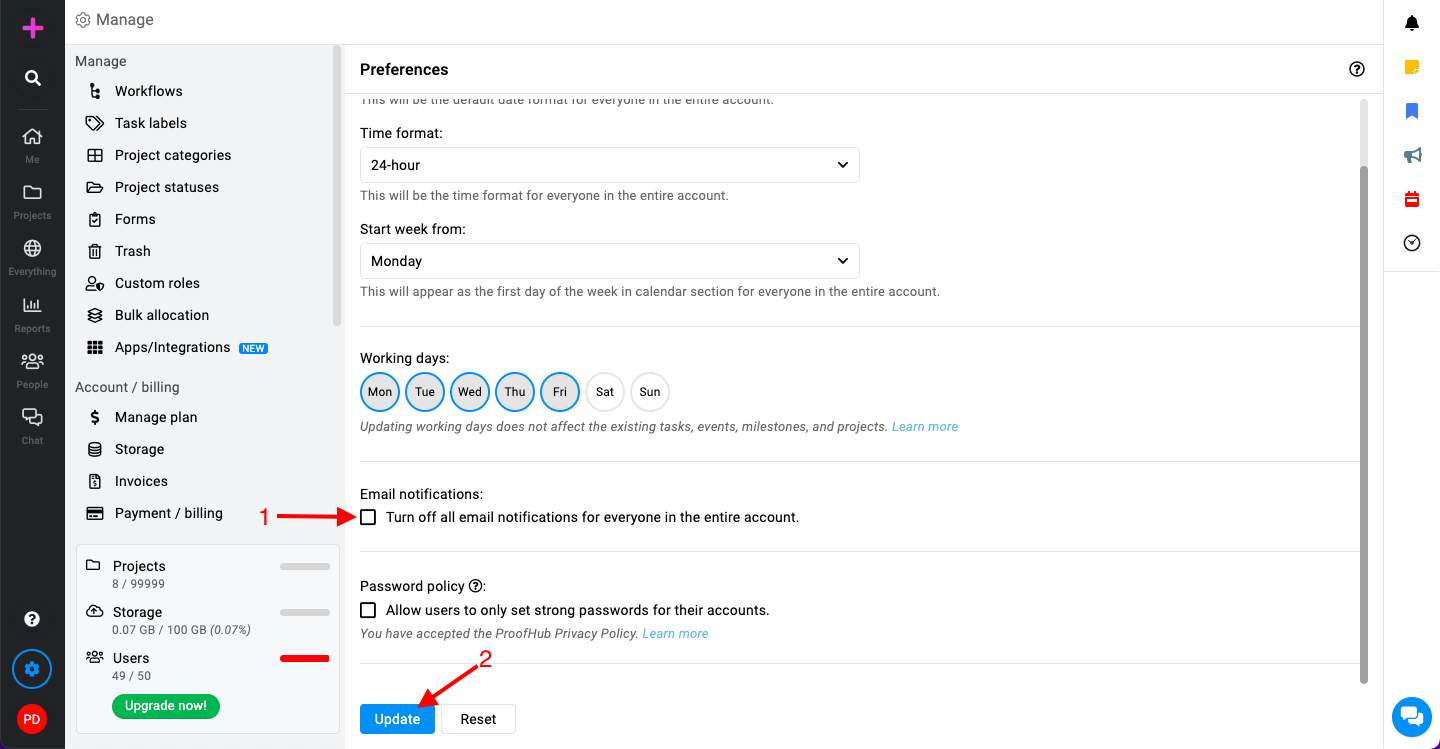Viewport: 1440px width, 749px height.
Task: Toggle Fri working day
Action: click(x=560, y=392)
